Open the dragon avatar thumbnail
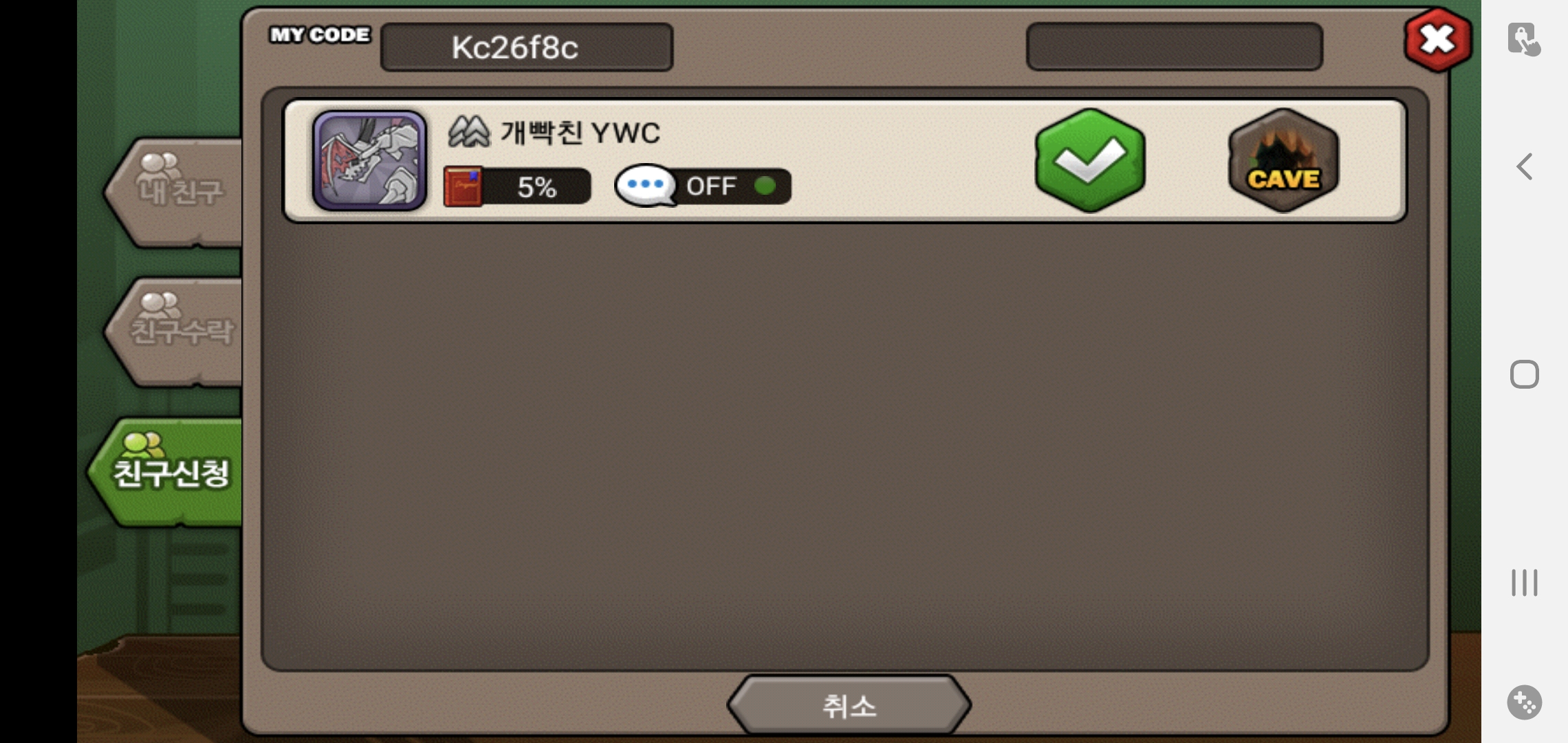This screenshot has height=743, width=1568. (x=369, y=160)
